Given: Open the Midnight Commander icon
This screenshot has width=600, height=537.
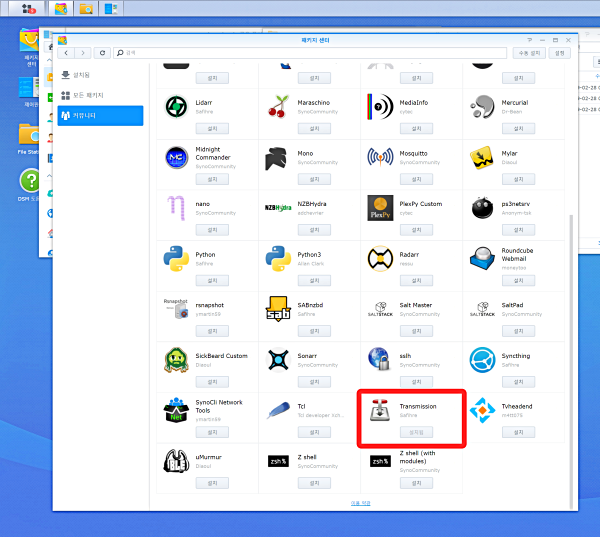Looking at the screenshot, I should tap(176, 157).
